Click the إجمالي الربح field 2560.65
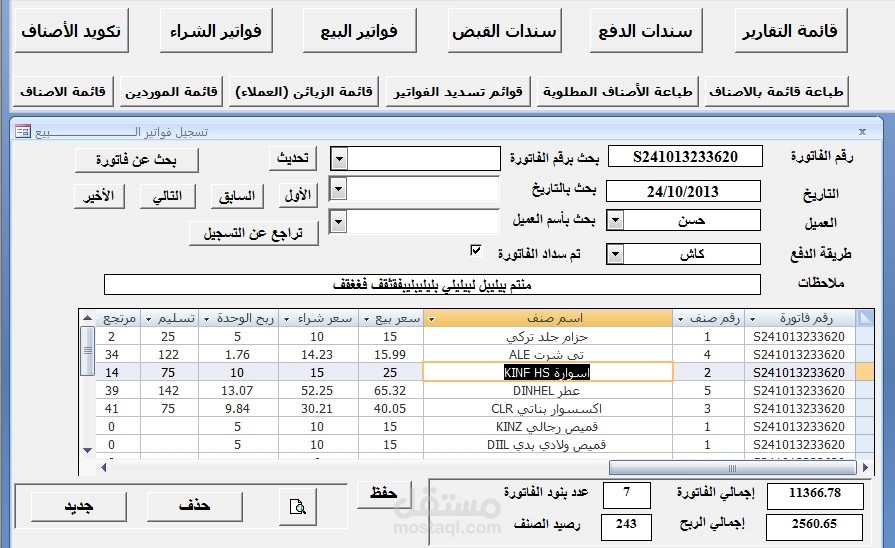Screen dimensions: 895x548 [x=814, y=525]
